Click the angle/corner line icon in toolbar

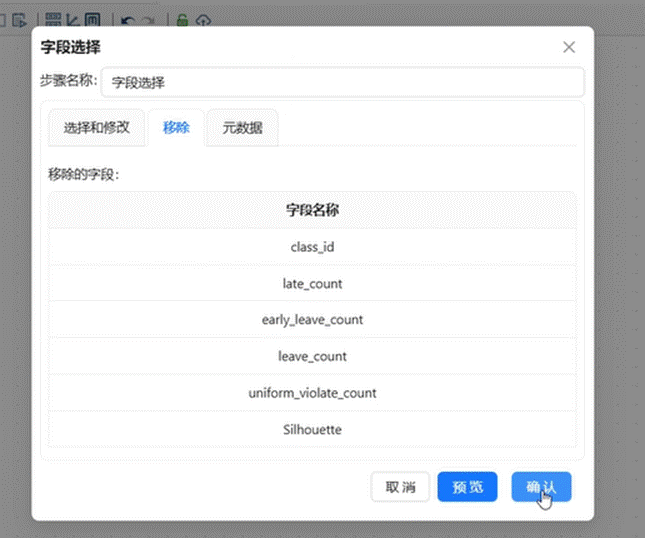[x=73, y=19]
